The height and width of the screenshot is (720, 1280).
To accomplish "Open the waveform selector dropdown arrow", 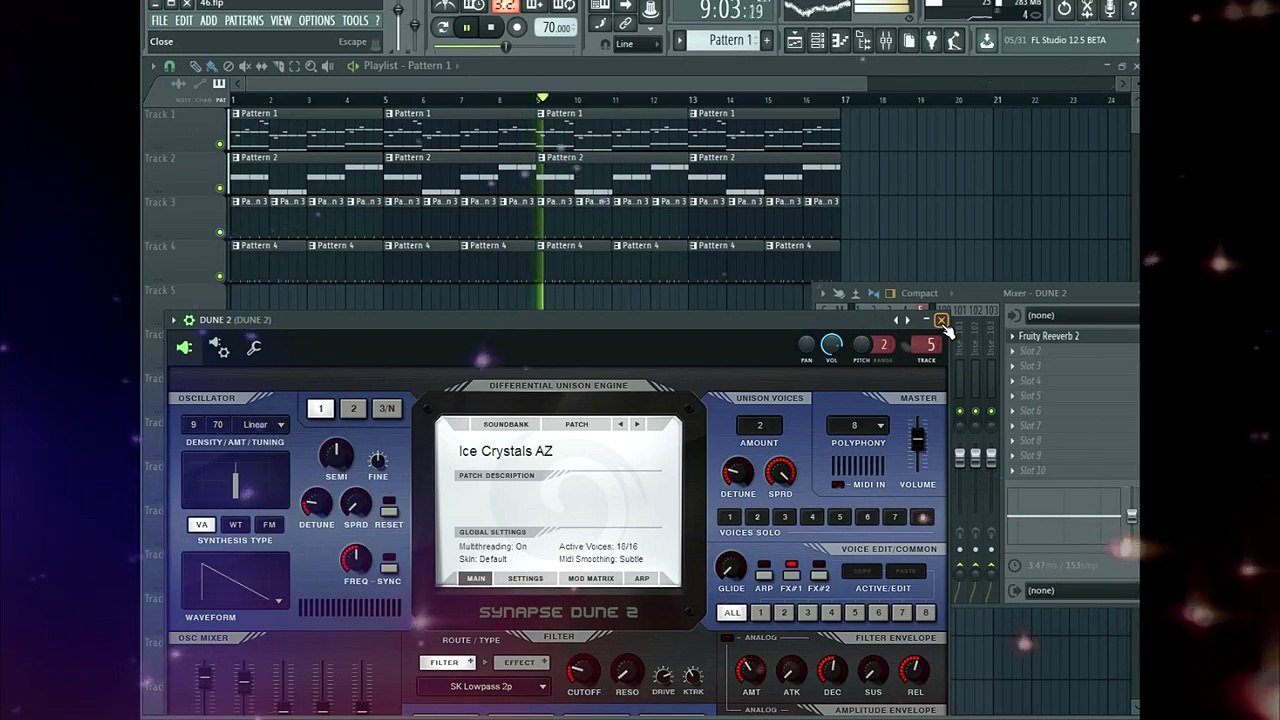I will (279, 602).
